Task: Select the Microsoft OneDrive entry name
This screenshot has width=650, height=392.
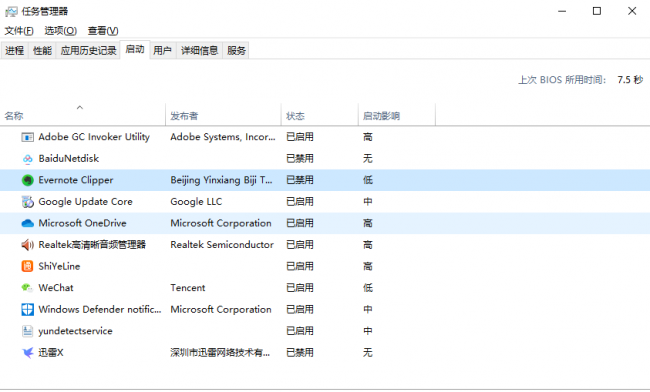Action: coord(82,223)
